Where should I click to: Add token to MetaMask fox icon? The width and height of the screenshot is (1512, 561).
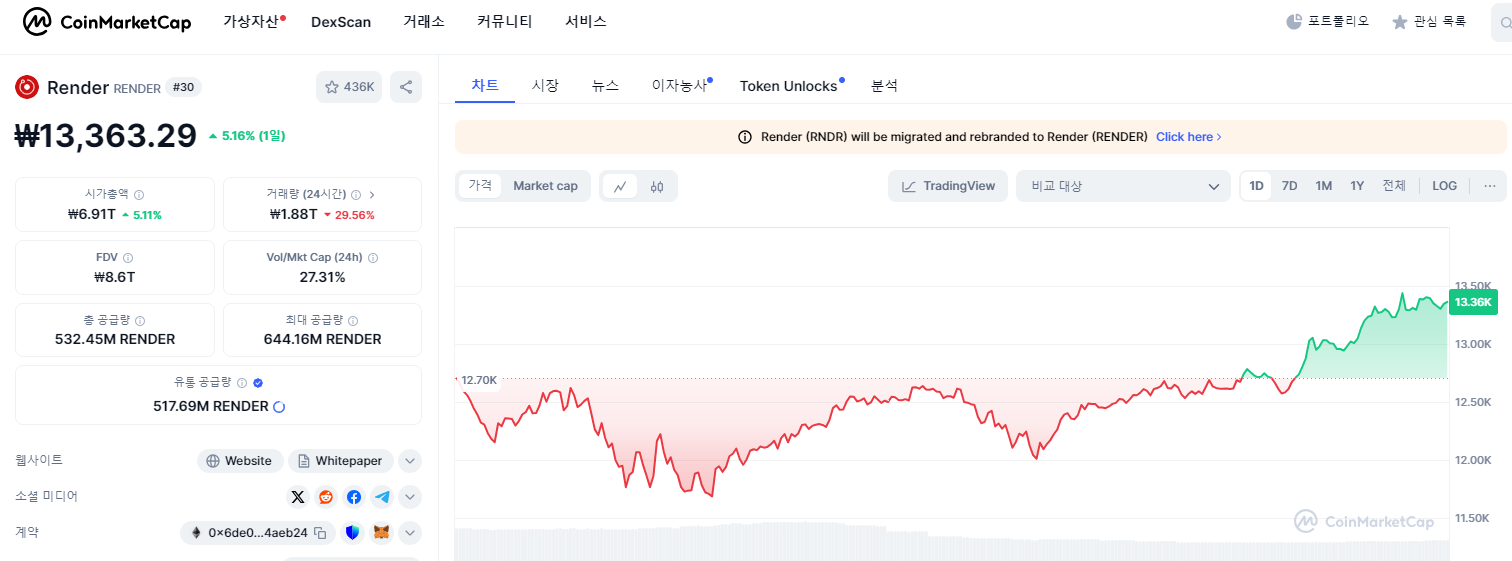tap(381, 533)
